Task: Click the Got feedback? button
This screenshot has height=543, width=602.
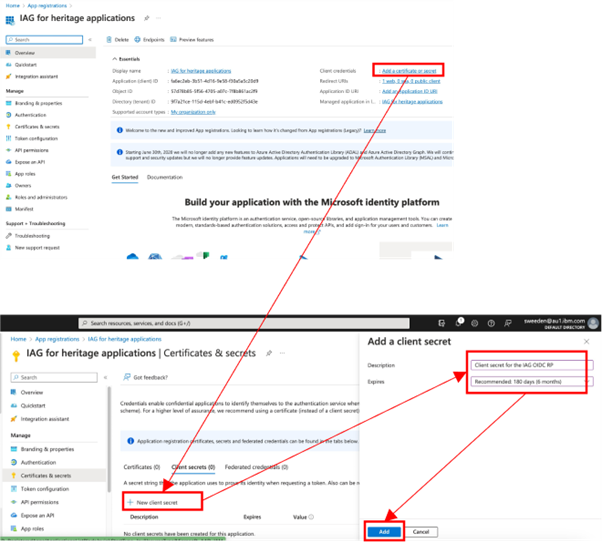Action: 146,377
